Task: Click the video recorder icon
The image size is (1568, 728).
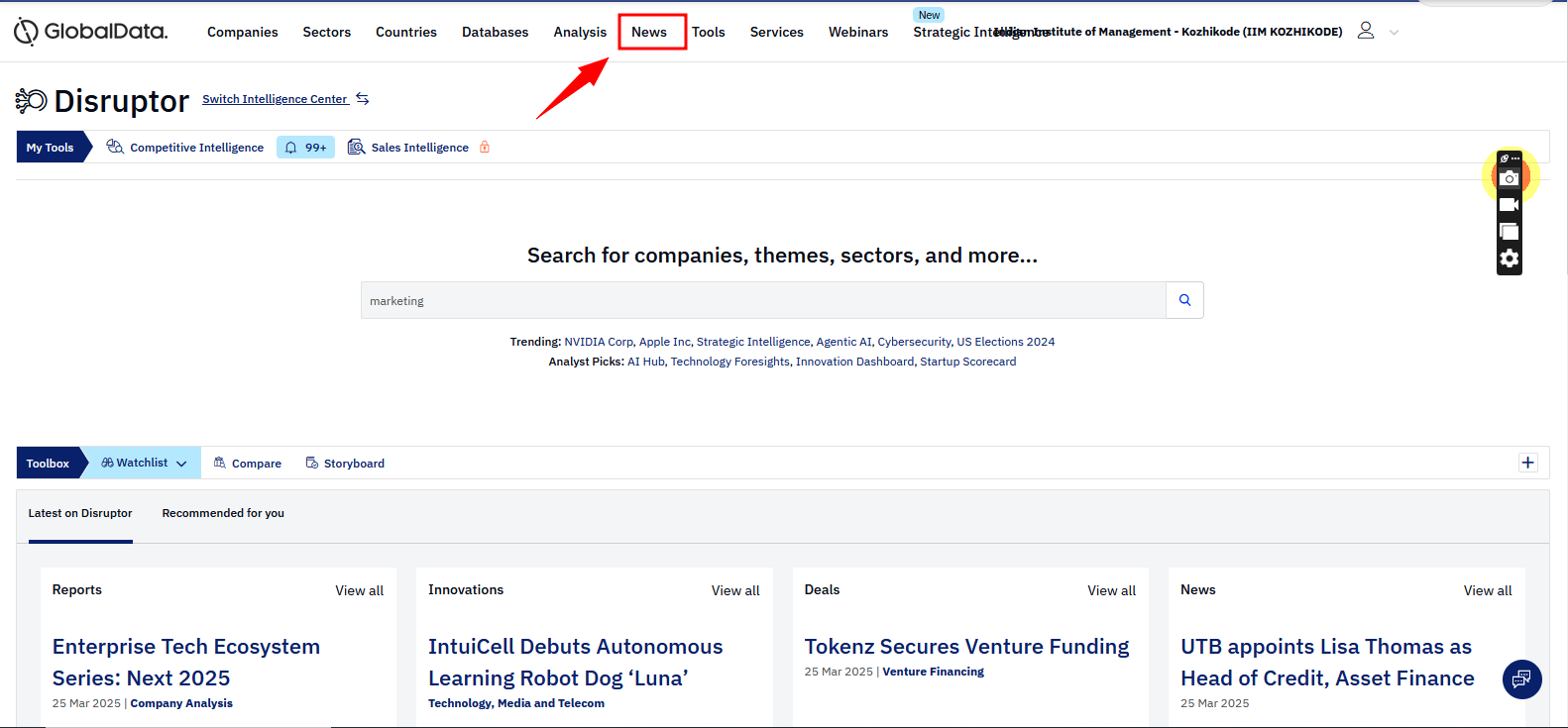Action: pos(1509,205)
